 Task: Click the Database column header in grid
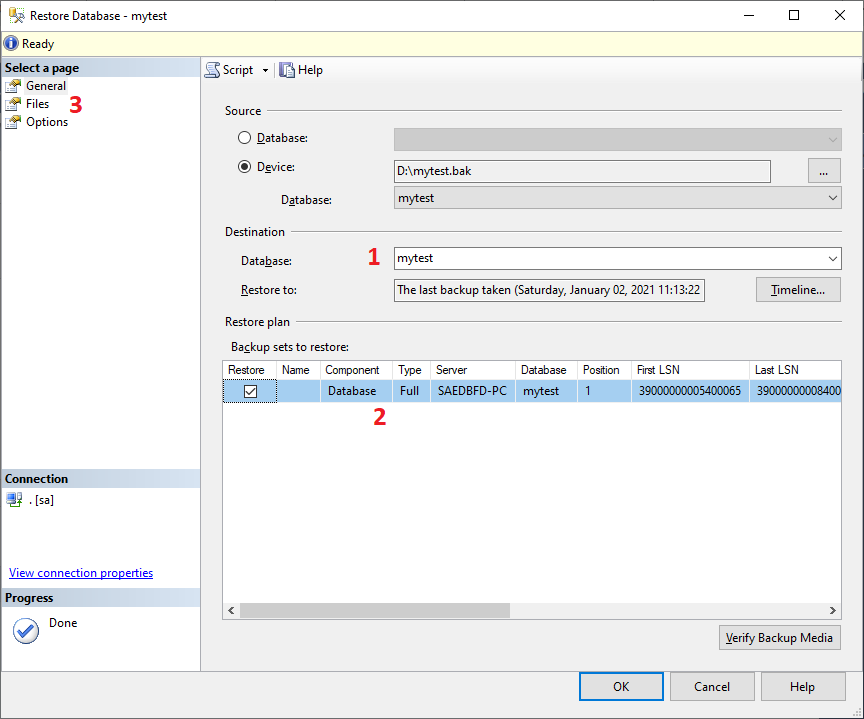click(x=546, y=370)
